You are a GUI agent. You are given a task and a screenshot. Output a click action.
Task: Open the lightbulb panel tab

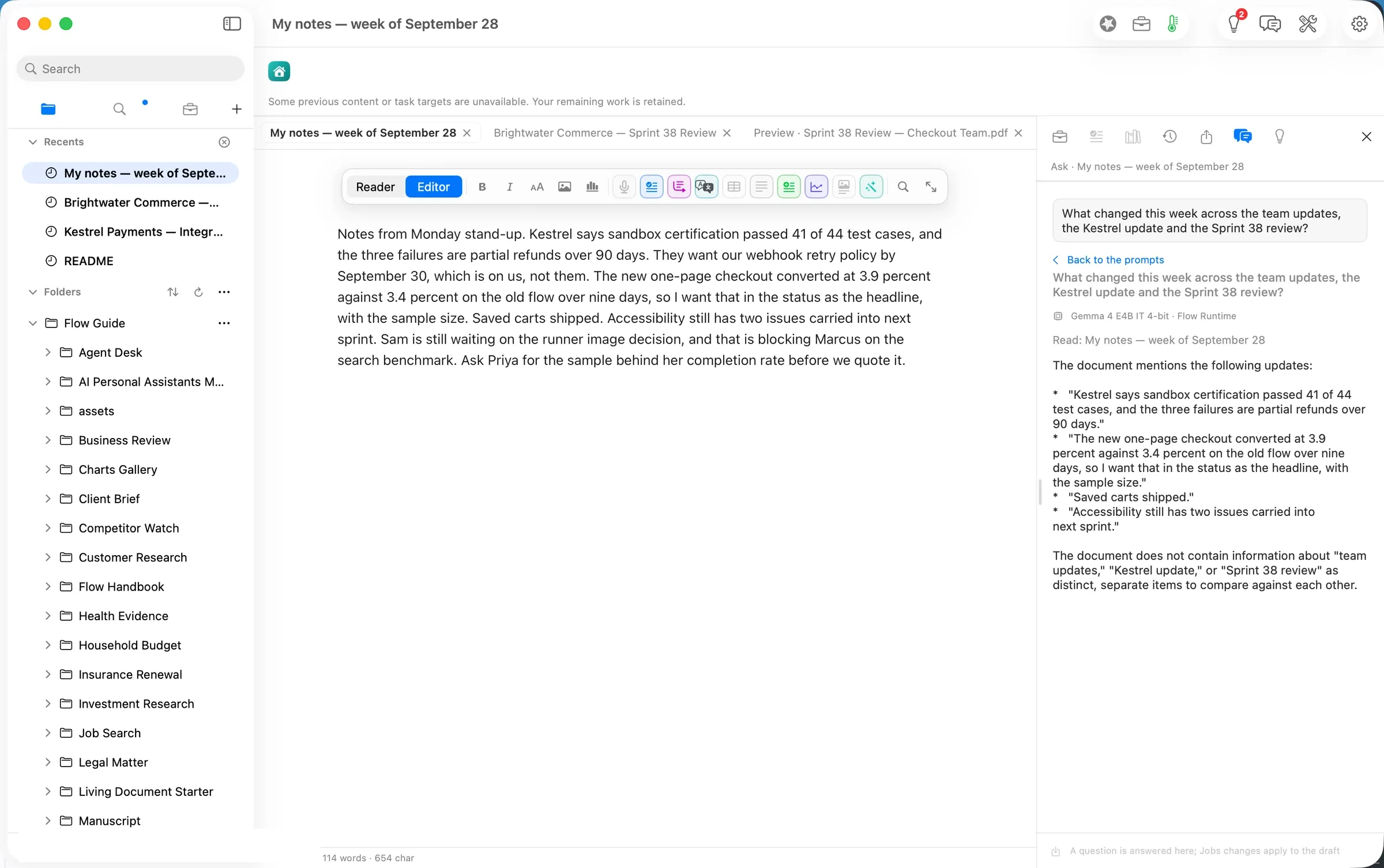pyautogui.click(x=1280, y=137)
